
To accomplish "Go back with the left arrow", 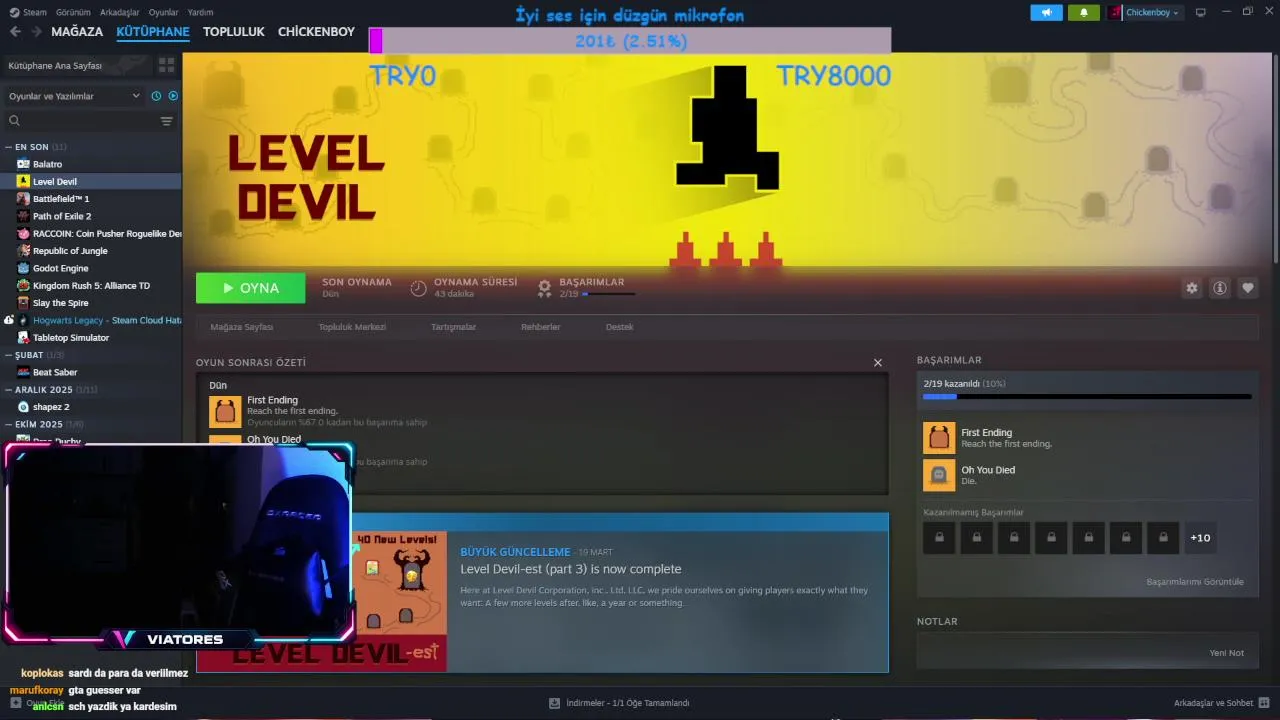I will (15, 32).
